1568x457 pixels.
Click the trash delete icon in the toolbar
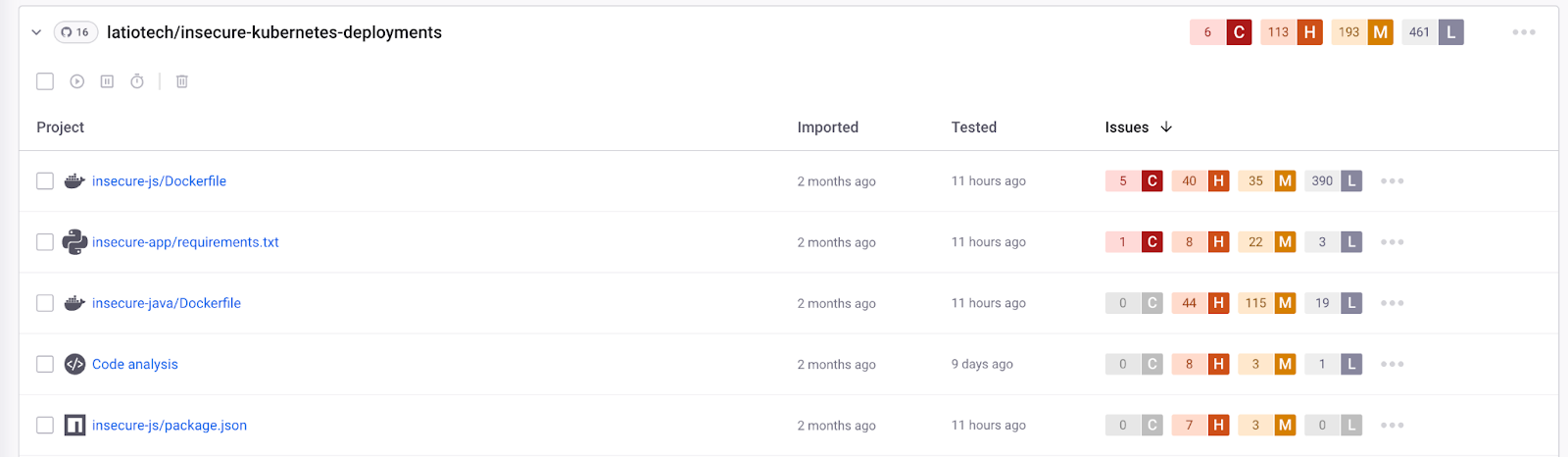point(181,81)
